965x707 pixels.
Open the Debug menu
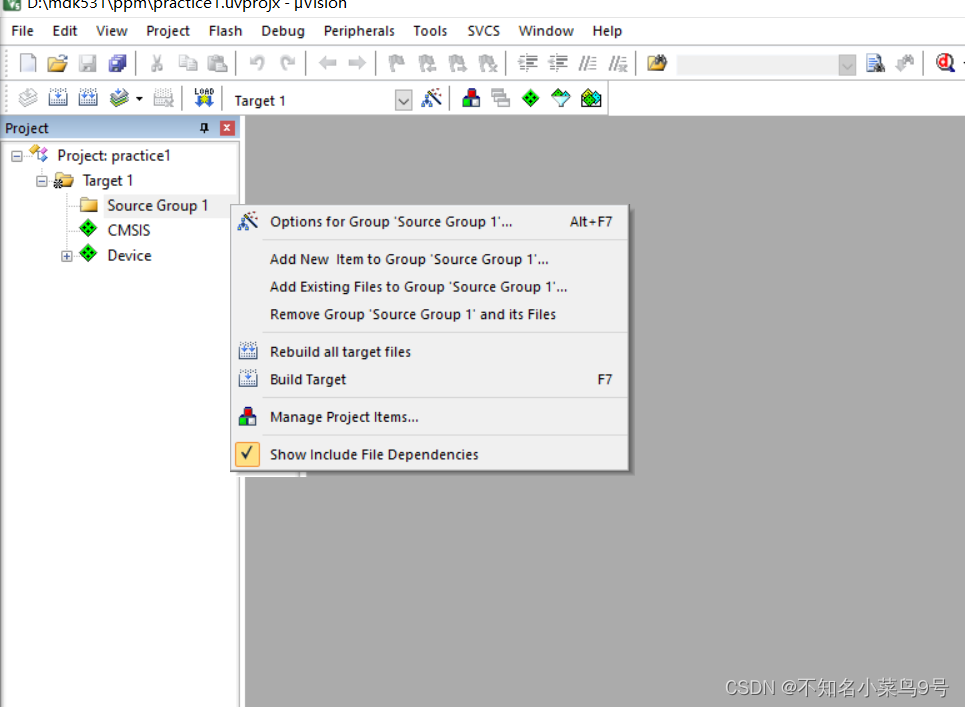[x=282, y=31]
